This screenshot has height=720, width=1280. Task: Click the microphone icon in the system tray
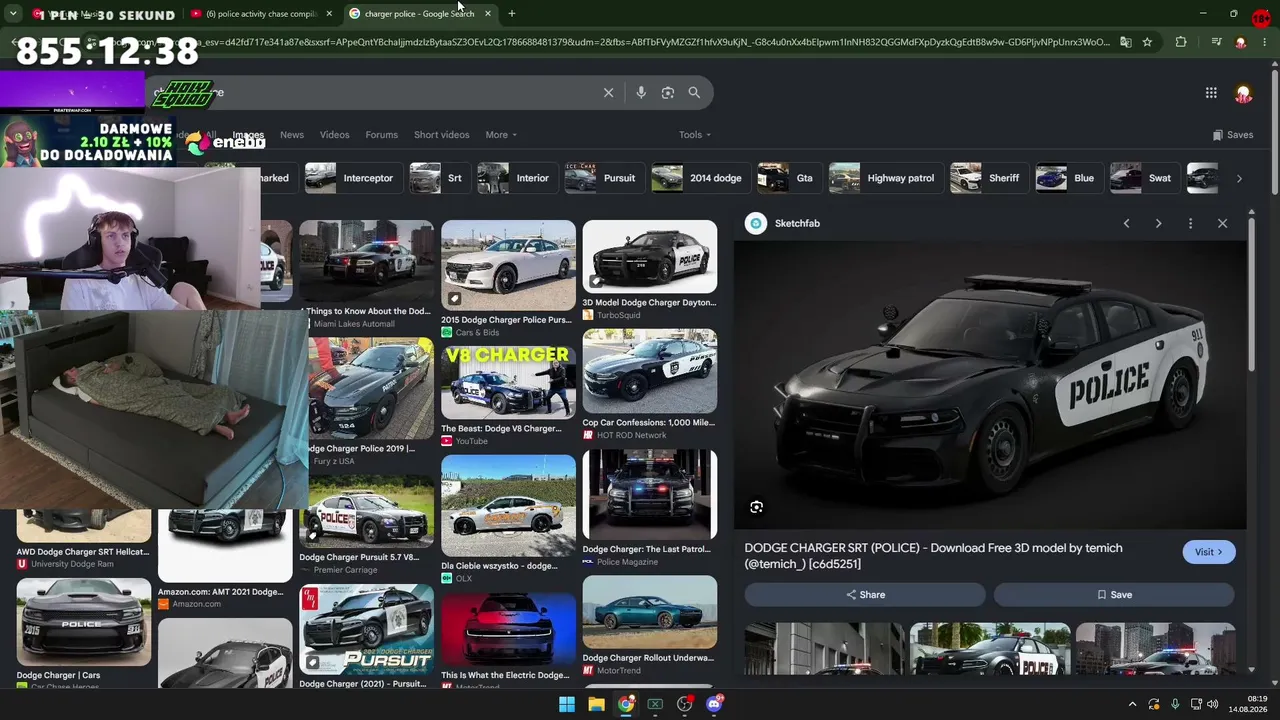pyautogui.click(x=1175, y=704)
